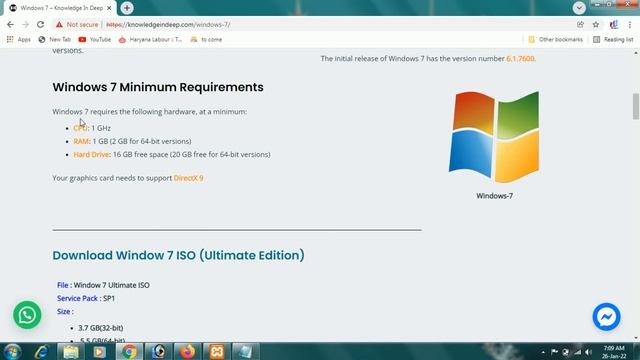This screenshot has width=640, height=360.
Task: Open the Messenger chat button
Action: point(607,317)
